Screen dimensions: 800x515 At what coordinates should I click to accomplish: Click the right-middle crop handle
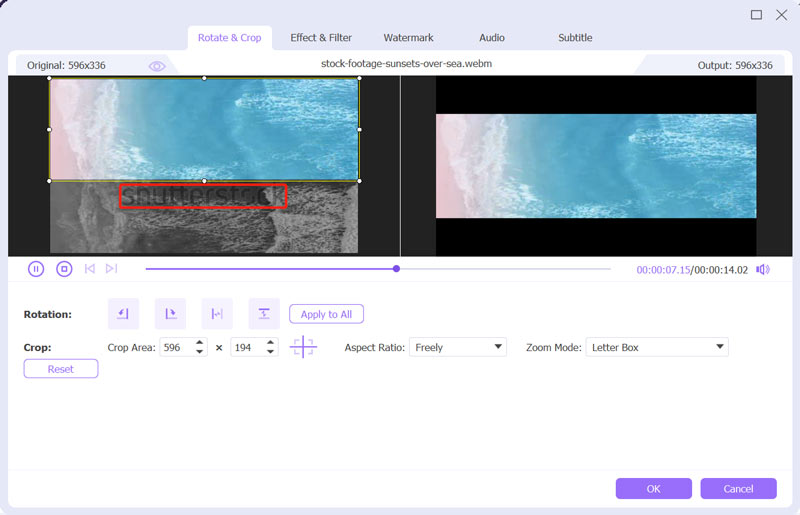[x=360, y=130]
